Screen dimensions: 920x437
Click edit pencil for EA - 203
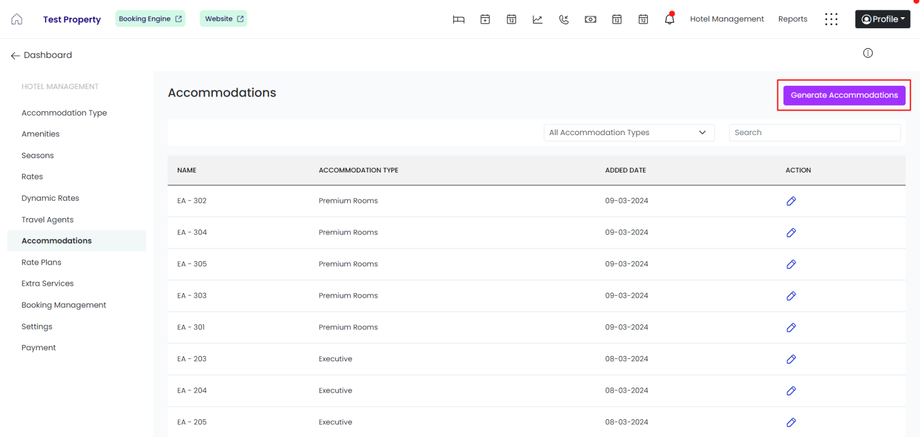tap(791, 359)
